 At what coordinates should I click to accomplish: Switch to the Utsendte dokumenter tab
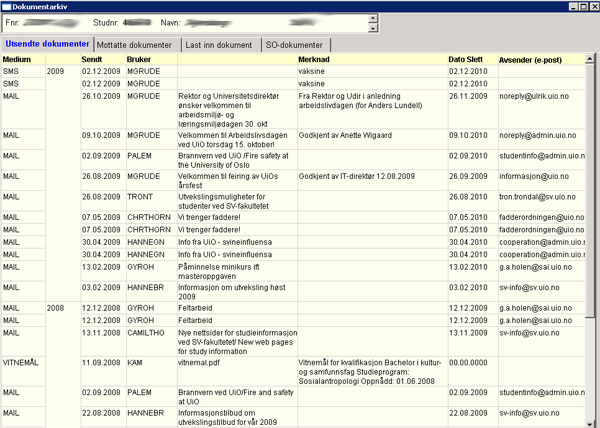47,44
